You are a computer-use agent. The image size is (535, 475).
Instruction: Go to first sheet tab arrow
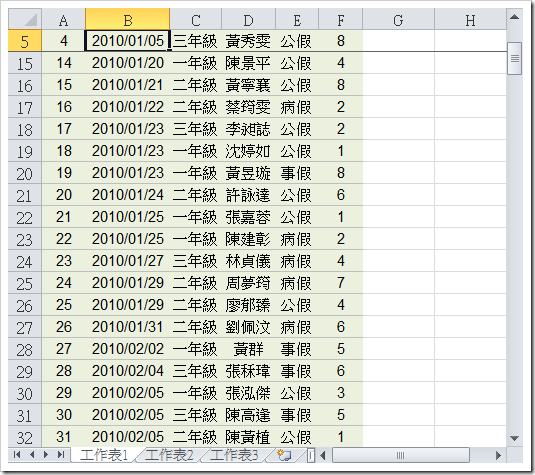pyautogui.click(x=17, y=455)
